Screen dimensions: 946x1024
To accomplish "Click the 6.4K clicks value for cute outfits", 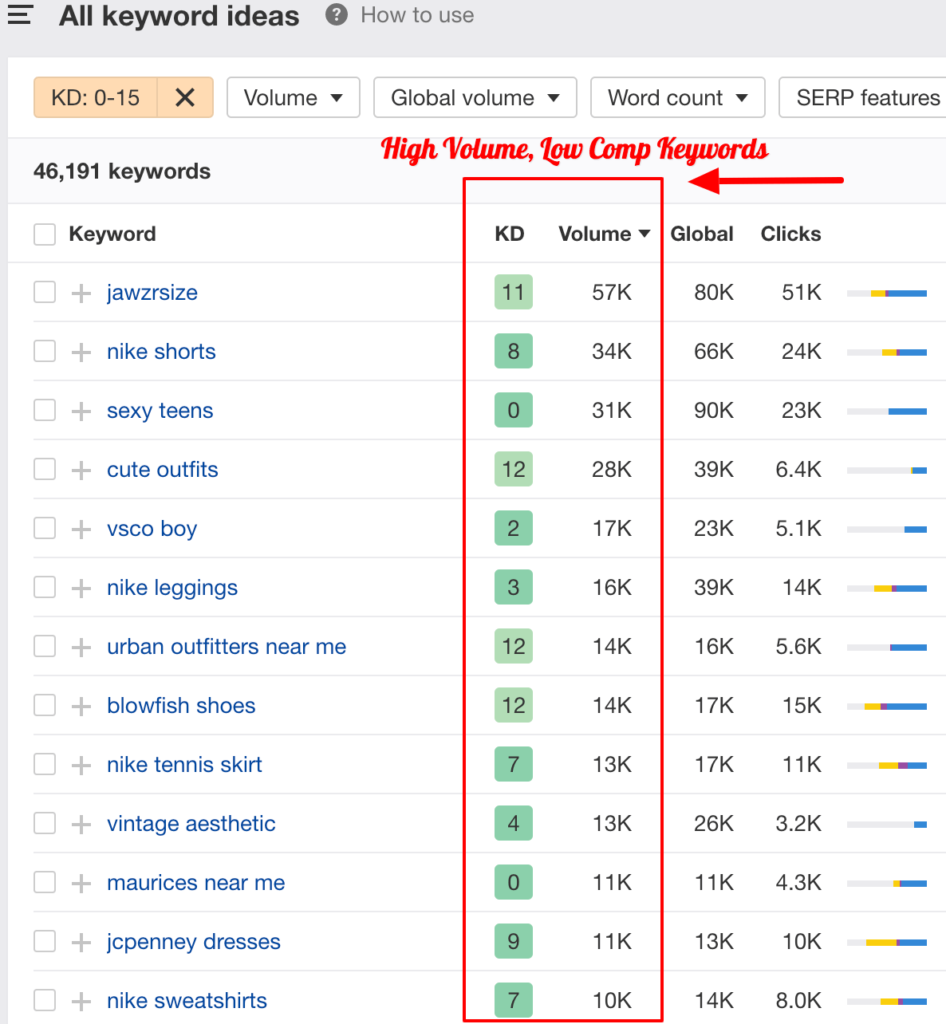I will 798,470.
